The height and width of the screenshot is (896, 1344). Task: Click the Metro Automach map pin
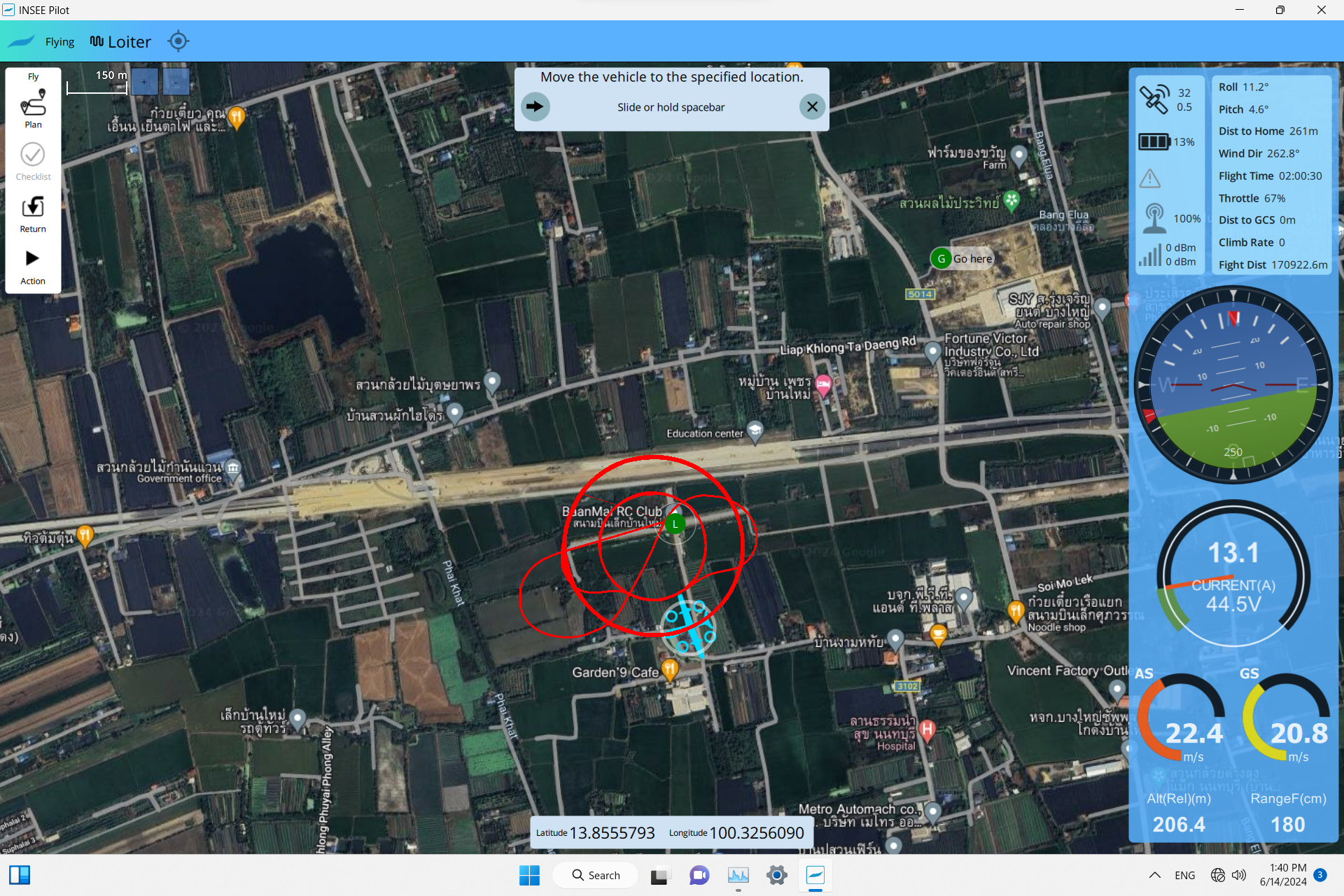[x=932, y=812]
